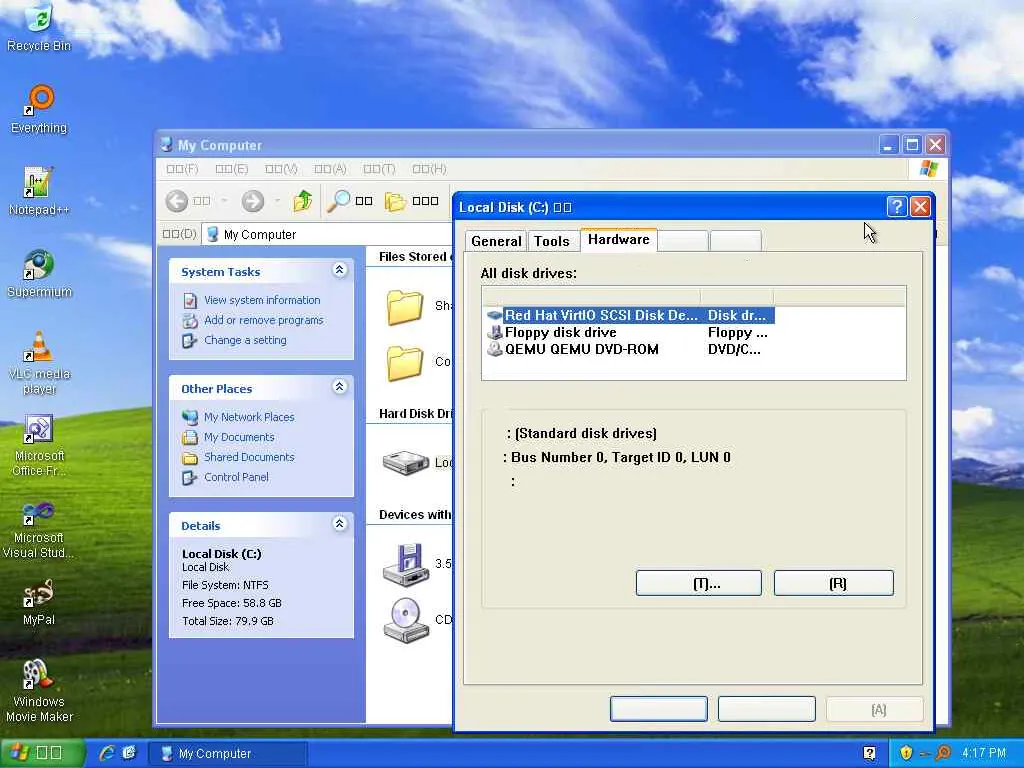
Task: Open the (V) View menu
Action: coord(281,169)
